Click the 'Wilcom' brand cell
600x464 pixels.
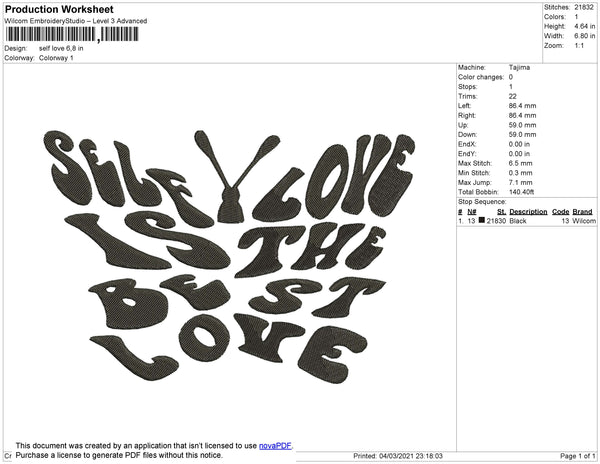[584, 221]
